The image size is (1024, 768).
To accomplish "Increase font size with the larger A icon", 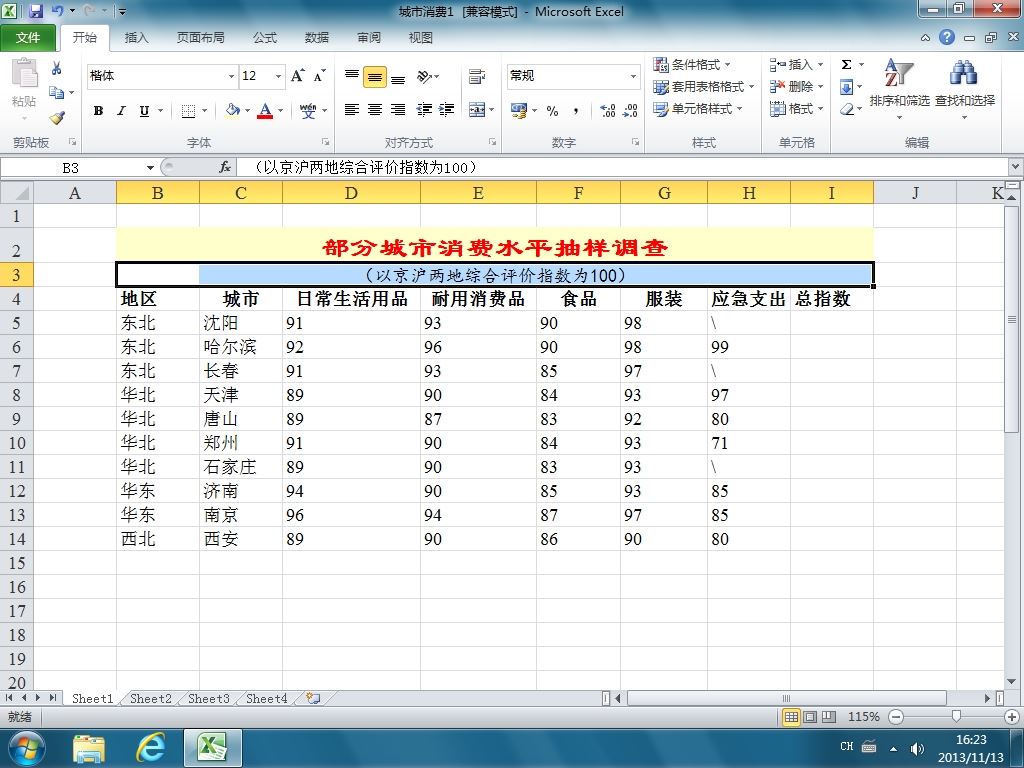I will (x=297, y=76).
